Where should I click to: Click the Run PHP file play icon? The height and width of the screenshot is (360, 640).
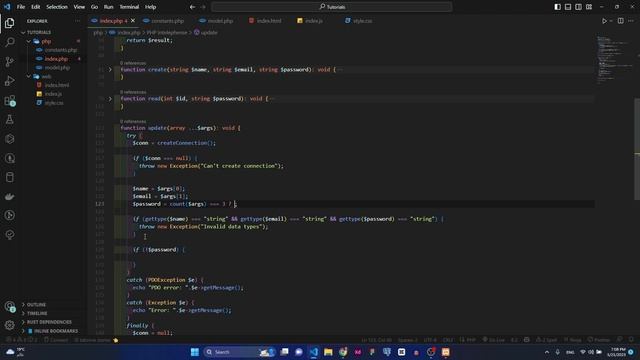604,21
